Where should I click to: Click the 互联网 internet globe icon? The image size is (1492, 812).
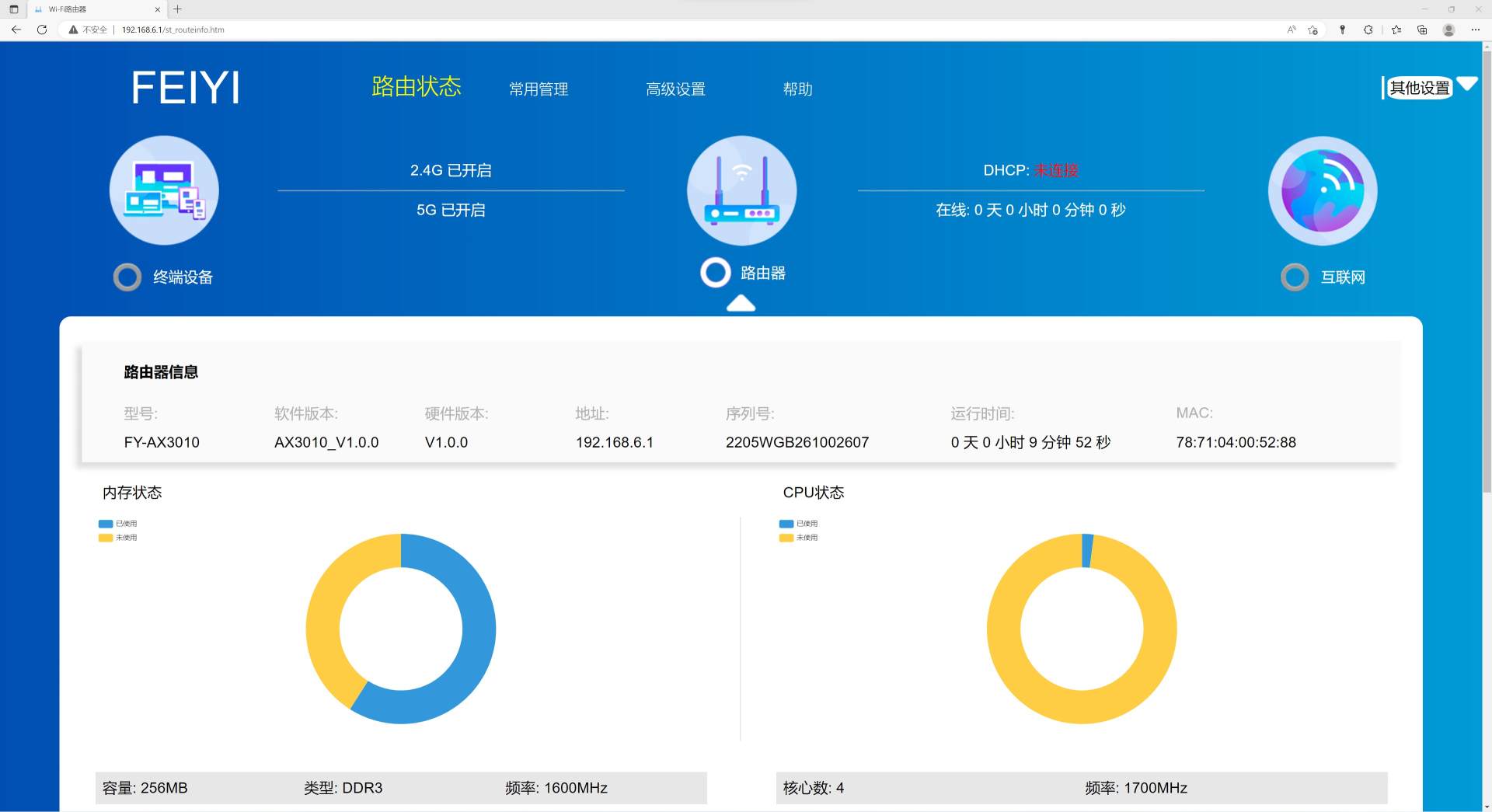coord(1321,190)
